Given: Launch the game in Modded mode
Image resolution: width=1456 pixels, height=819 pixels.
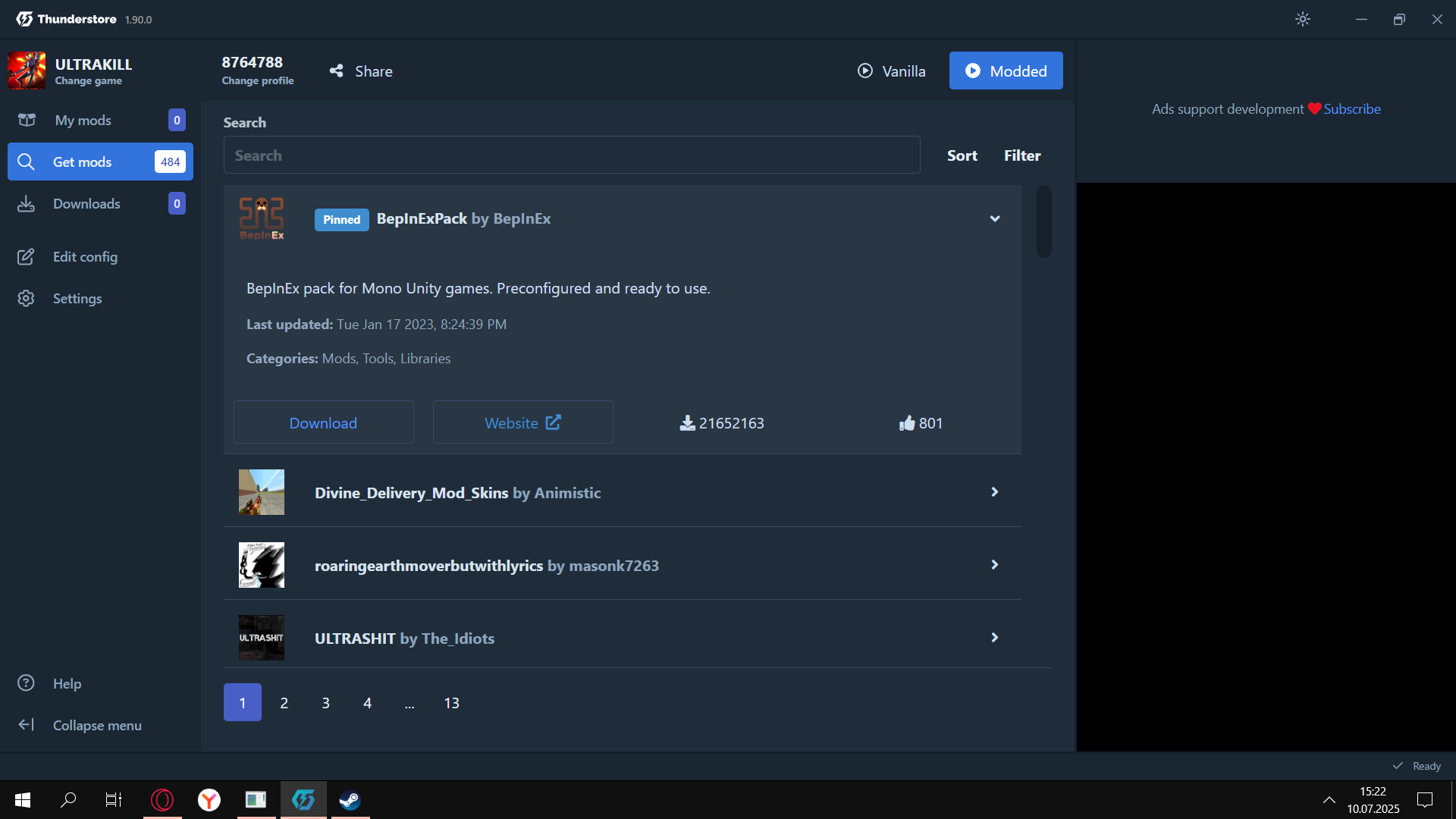Looking at the screenshot, I should (1006, 71).
